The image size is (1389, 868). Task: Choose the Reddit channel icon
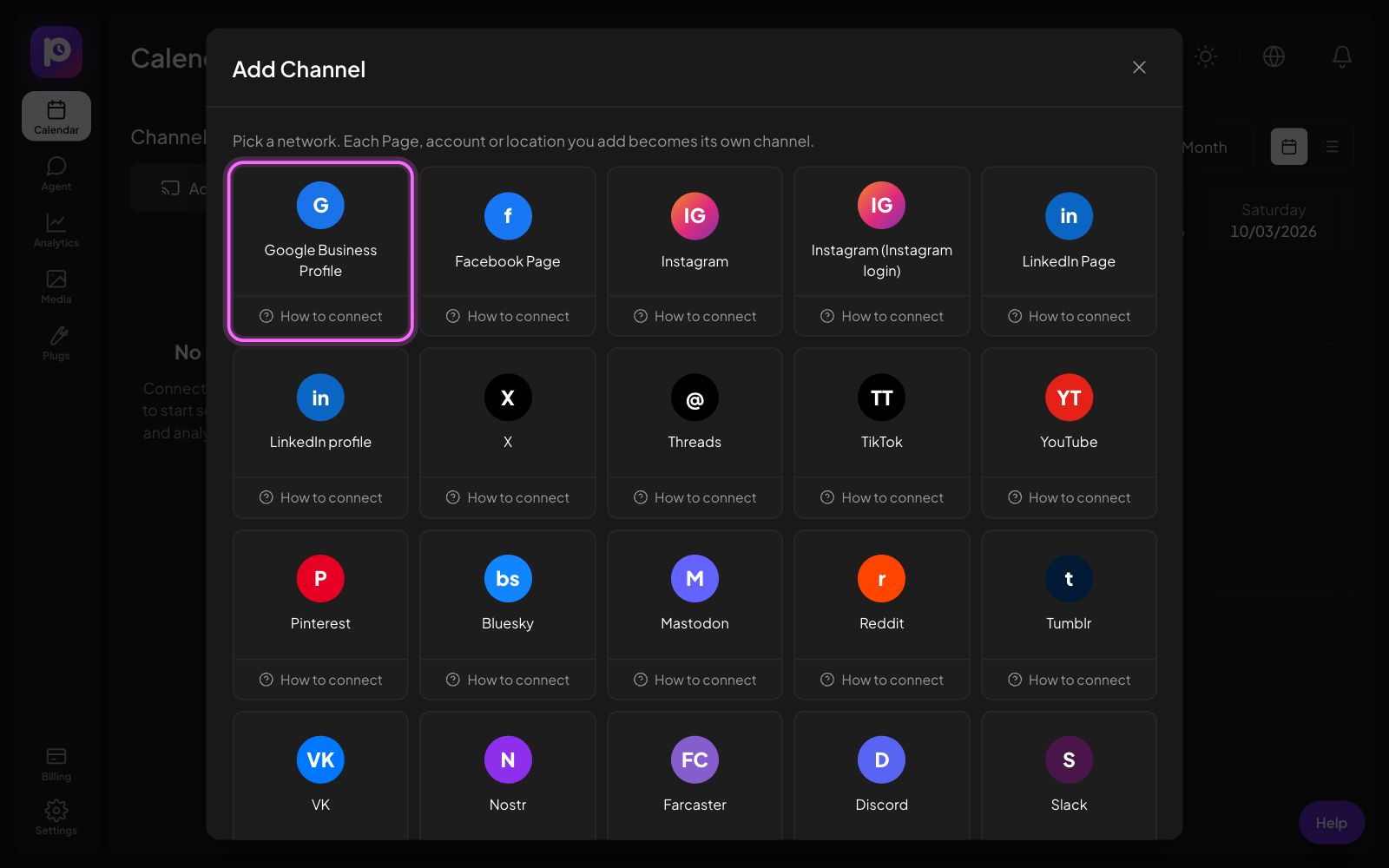881,579
